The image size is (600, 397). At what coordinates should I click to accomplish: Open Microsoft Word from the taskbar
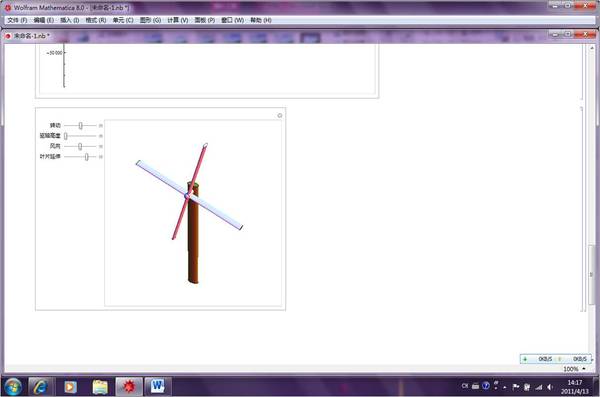click(x=157, y=387)
